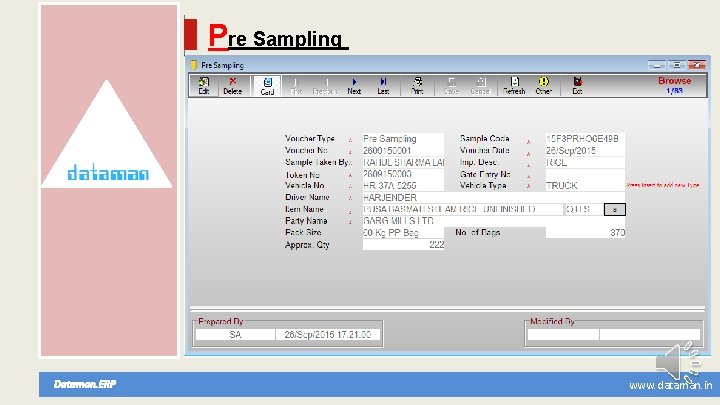Select the Sample Taken By field
The height and width of the screenshot is (405, 720).
point(403,163)
